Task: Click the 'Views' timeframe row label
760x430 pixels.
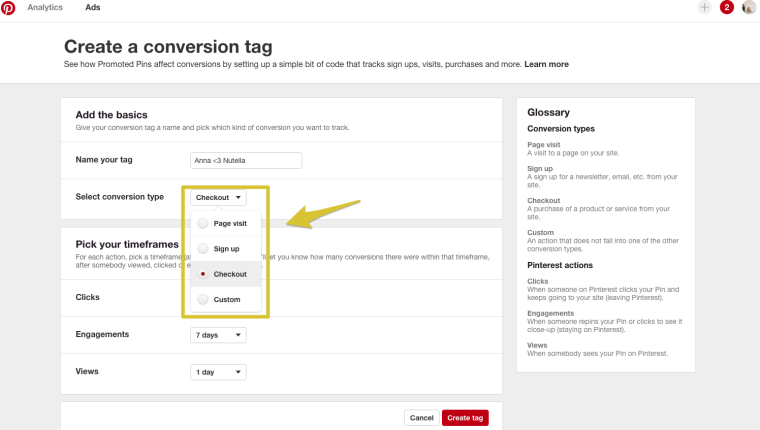Action: coord(87,371)
